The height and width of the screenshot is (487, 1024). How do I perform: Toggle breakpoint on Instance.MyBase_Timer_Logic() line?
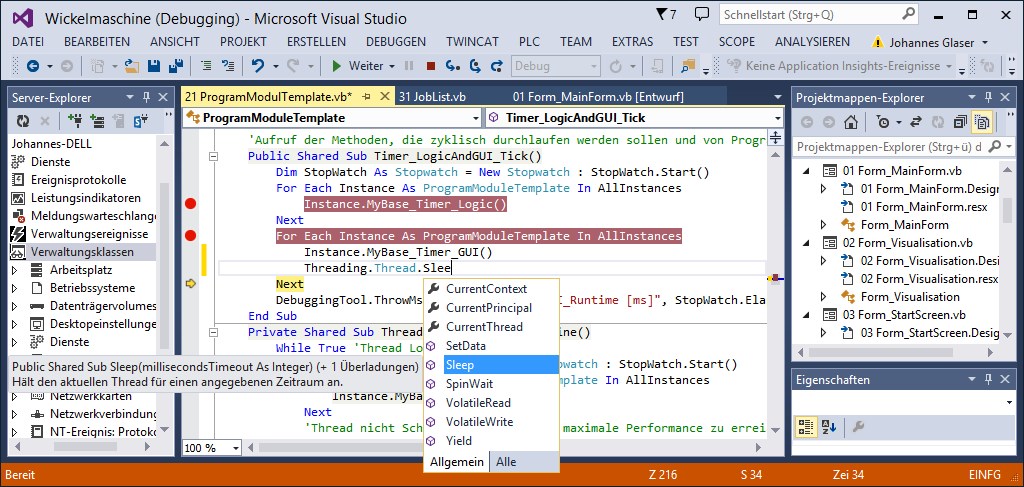[190, 204]
